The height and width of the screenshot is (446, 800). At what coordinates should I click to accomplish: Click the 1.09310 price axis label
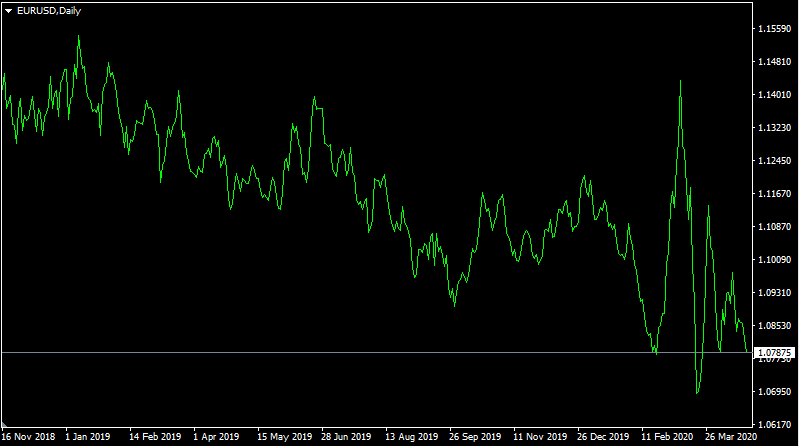coord(774,292)
